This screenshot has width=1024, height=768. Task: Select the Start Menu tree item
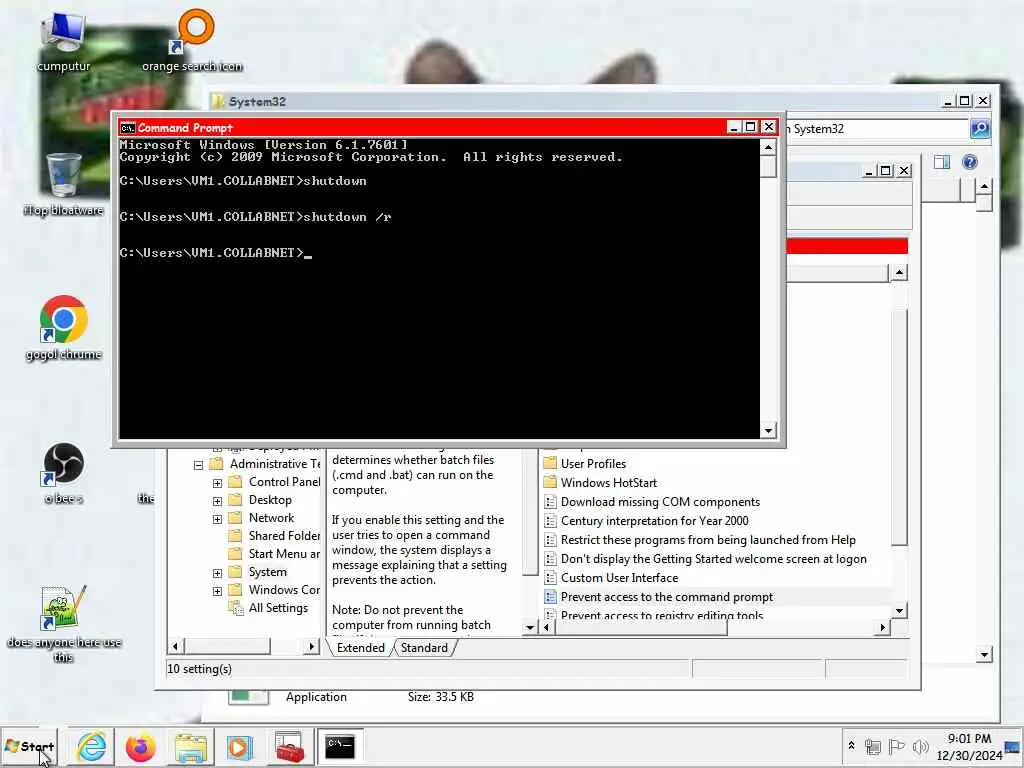274,554
